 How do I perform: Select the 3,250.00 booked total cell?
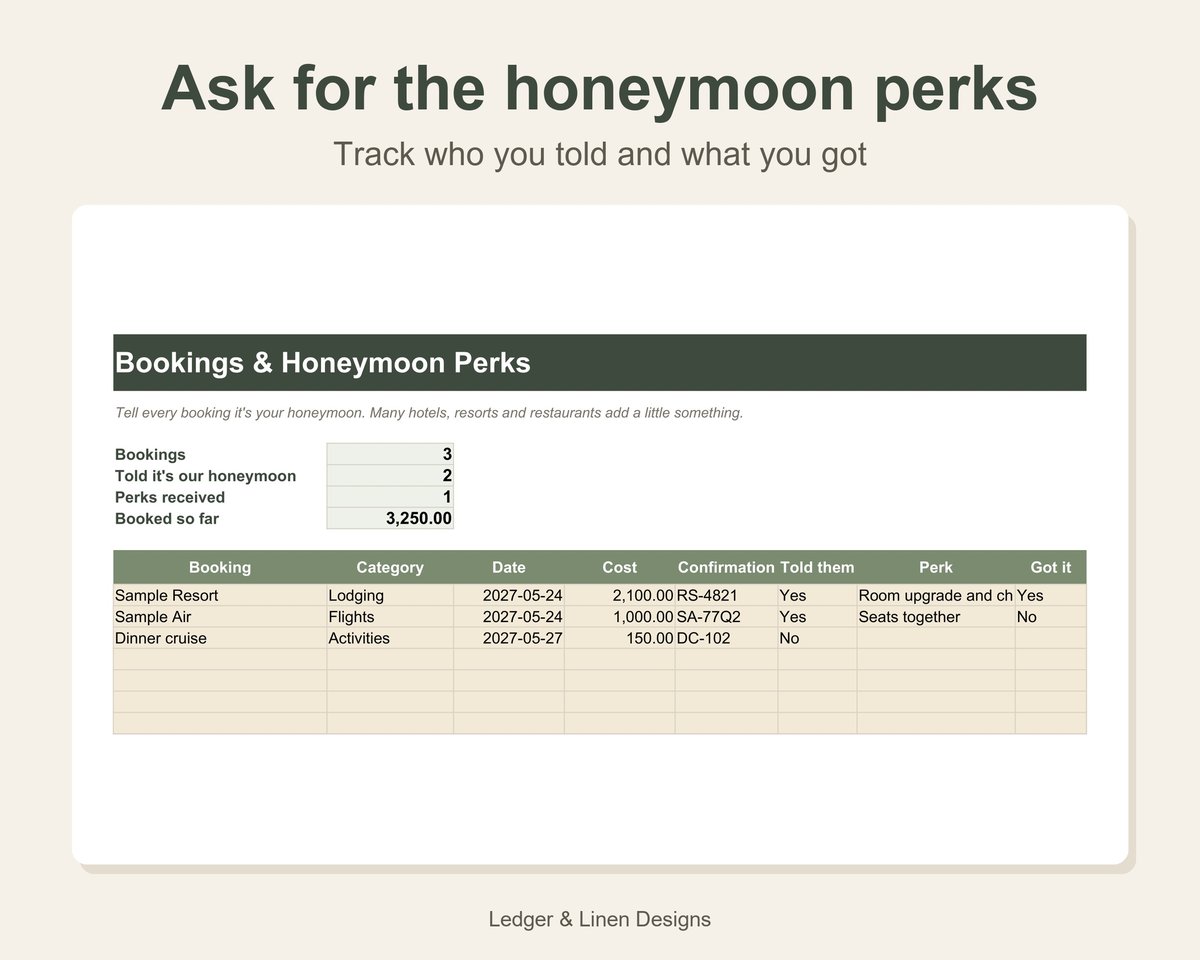click(x=390, y=518)
